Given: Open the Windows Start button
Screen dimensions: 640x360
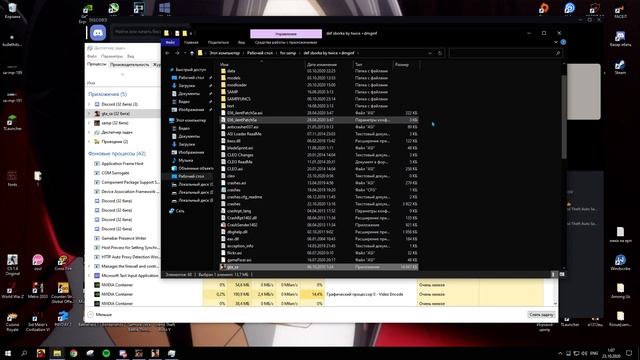Looking at the screenshot, I should (8, 353).
